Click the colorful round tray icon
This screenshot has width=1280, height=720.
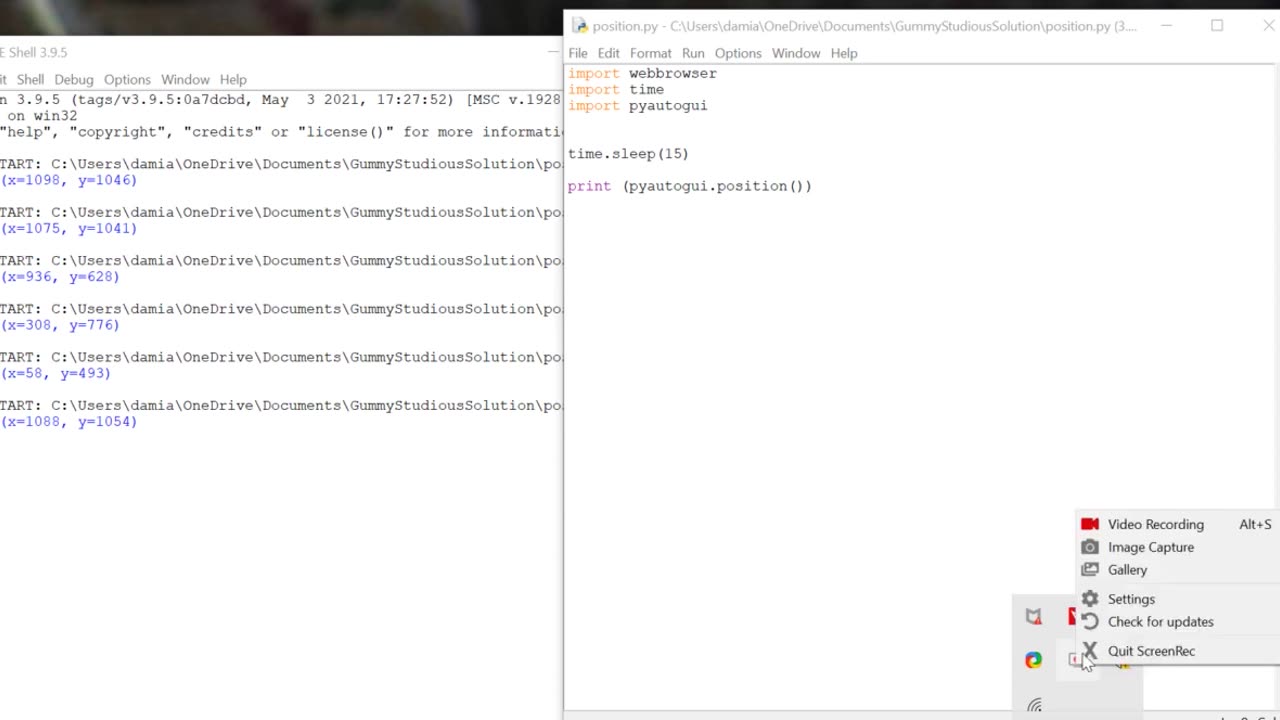point(1034,660)
